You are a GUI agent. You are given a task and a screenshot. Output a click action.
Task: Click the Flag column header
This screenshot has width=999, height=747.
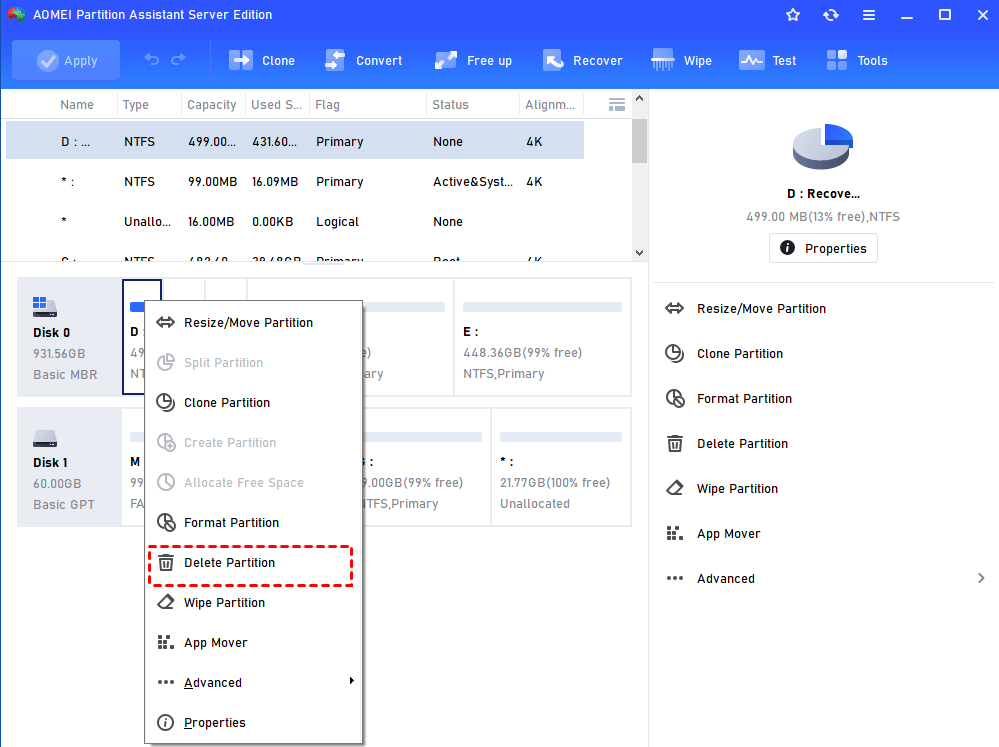(x=327, y=105)
